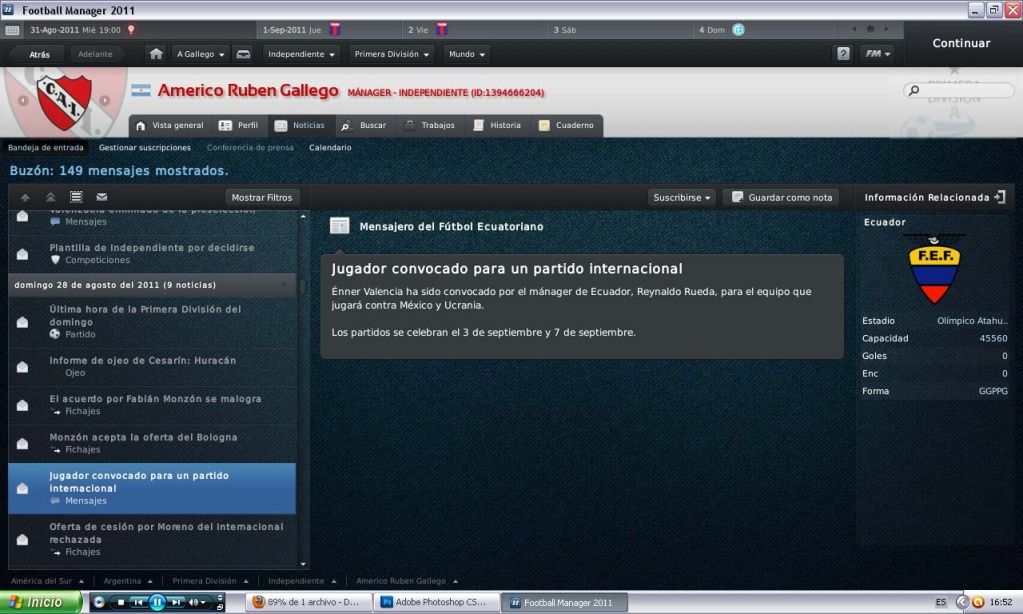Select the Bandeja de entrada subtab

pyautogui.click(x=46, y=147)
